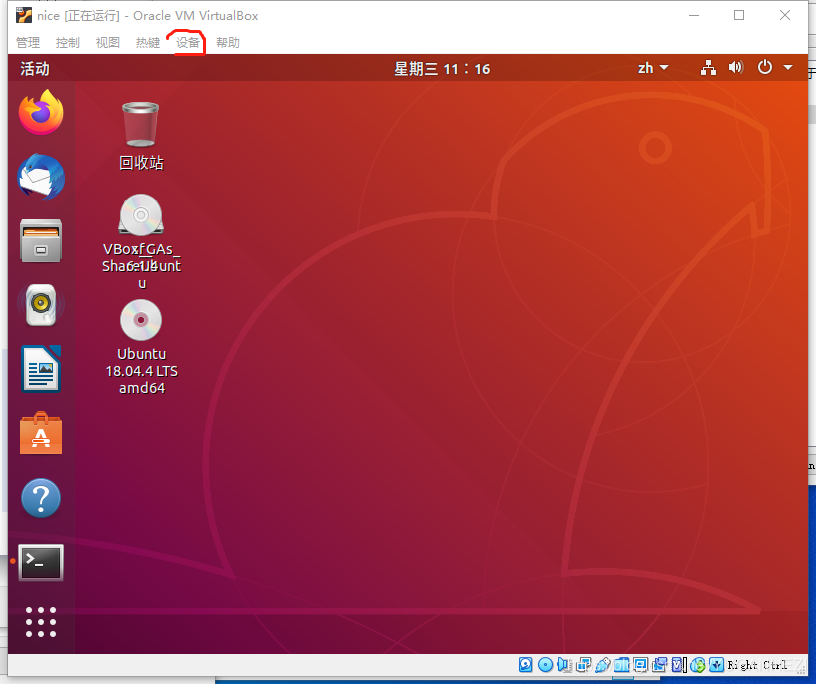This screenshot has width=816, height=684.
Task: Click the audio status icon in VirtualBox bar
Action: pos(564,665)
